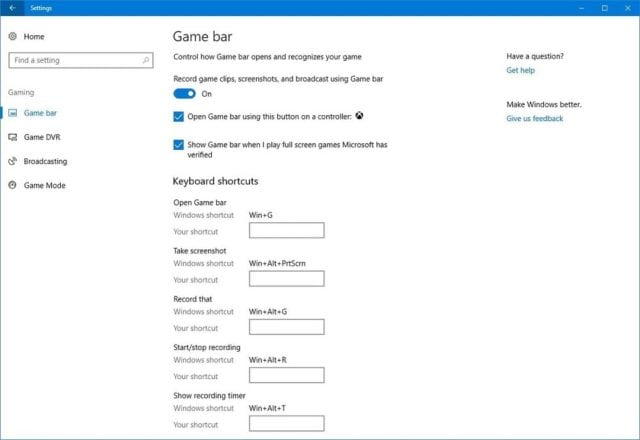Click Your shortcut field for Take screenshot

[x=287, y=278]
